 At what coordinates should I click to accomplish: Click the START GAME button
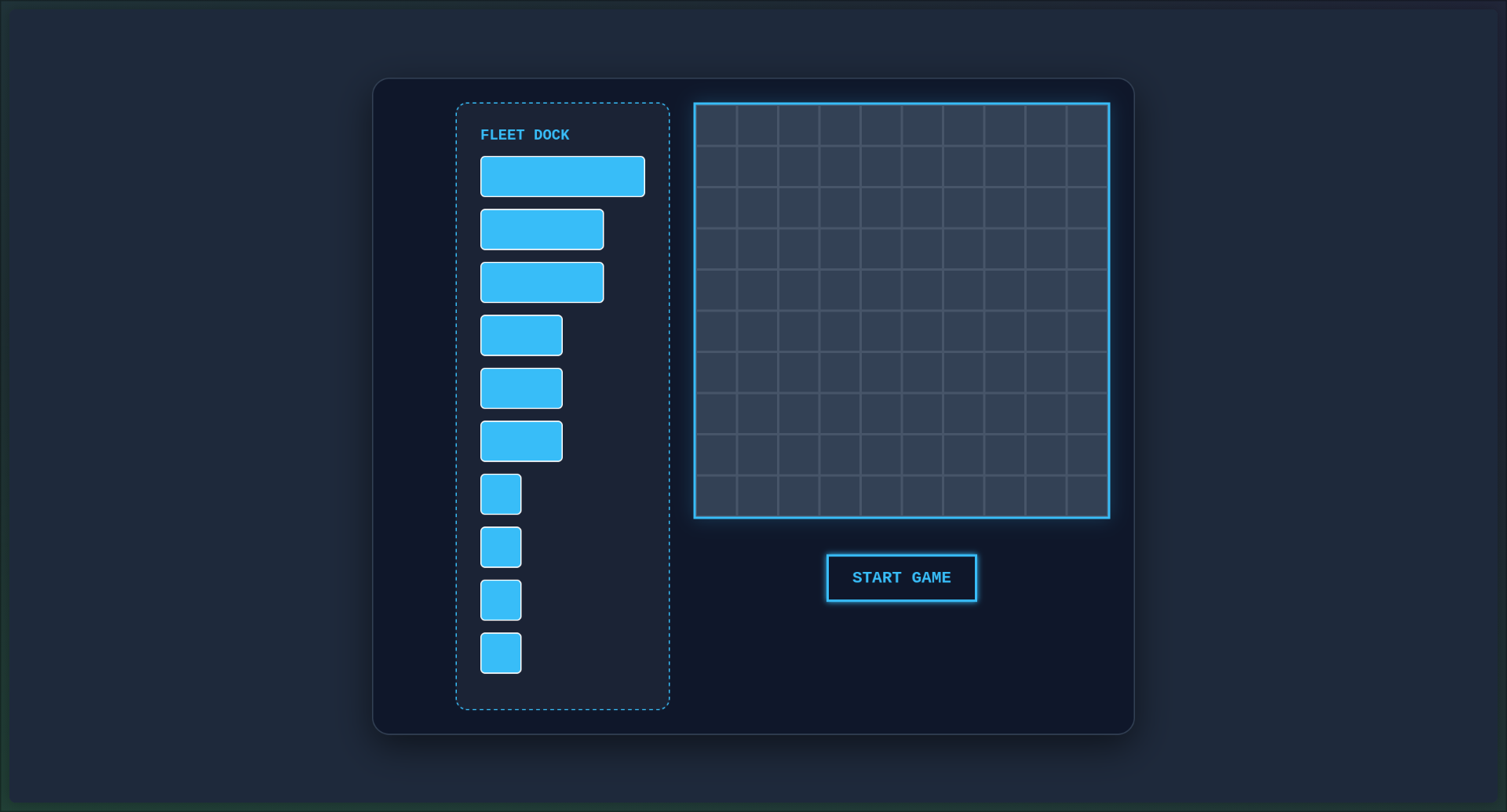click(901, 578)
